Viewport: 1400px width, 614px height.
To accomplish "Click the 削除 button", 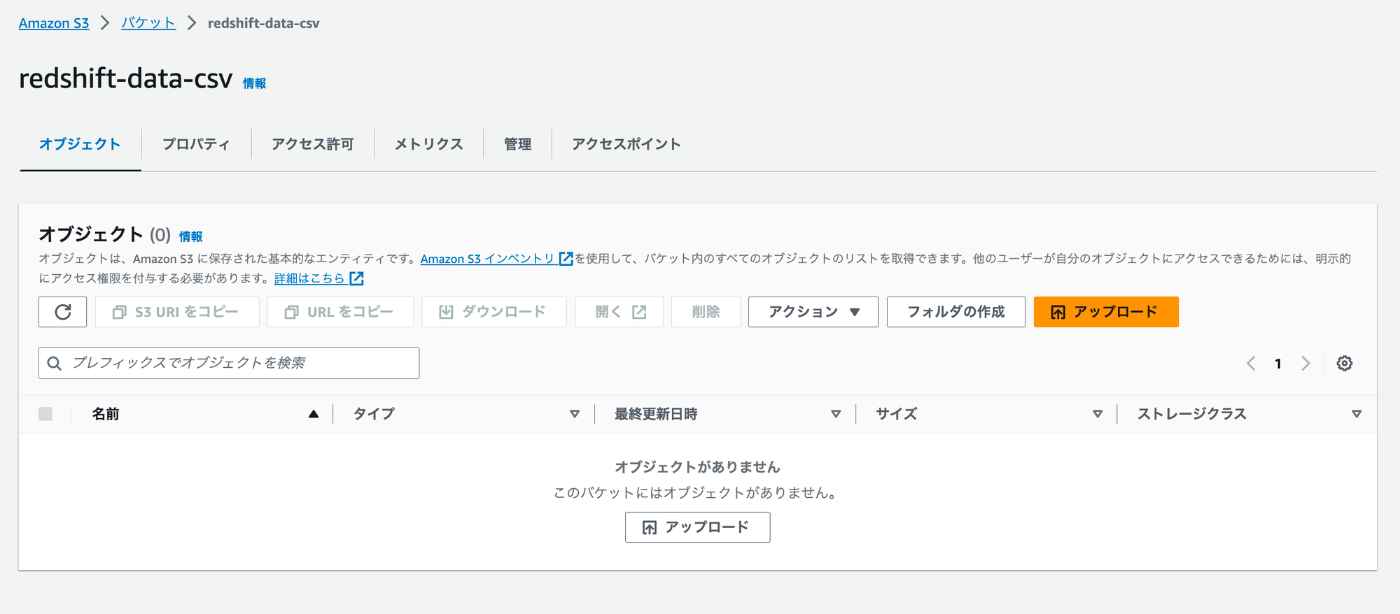I will pos(706,312).
